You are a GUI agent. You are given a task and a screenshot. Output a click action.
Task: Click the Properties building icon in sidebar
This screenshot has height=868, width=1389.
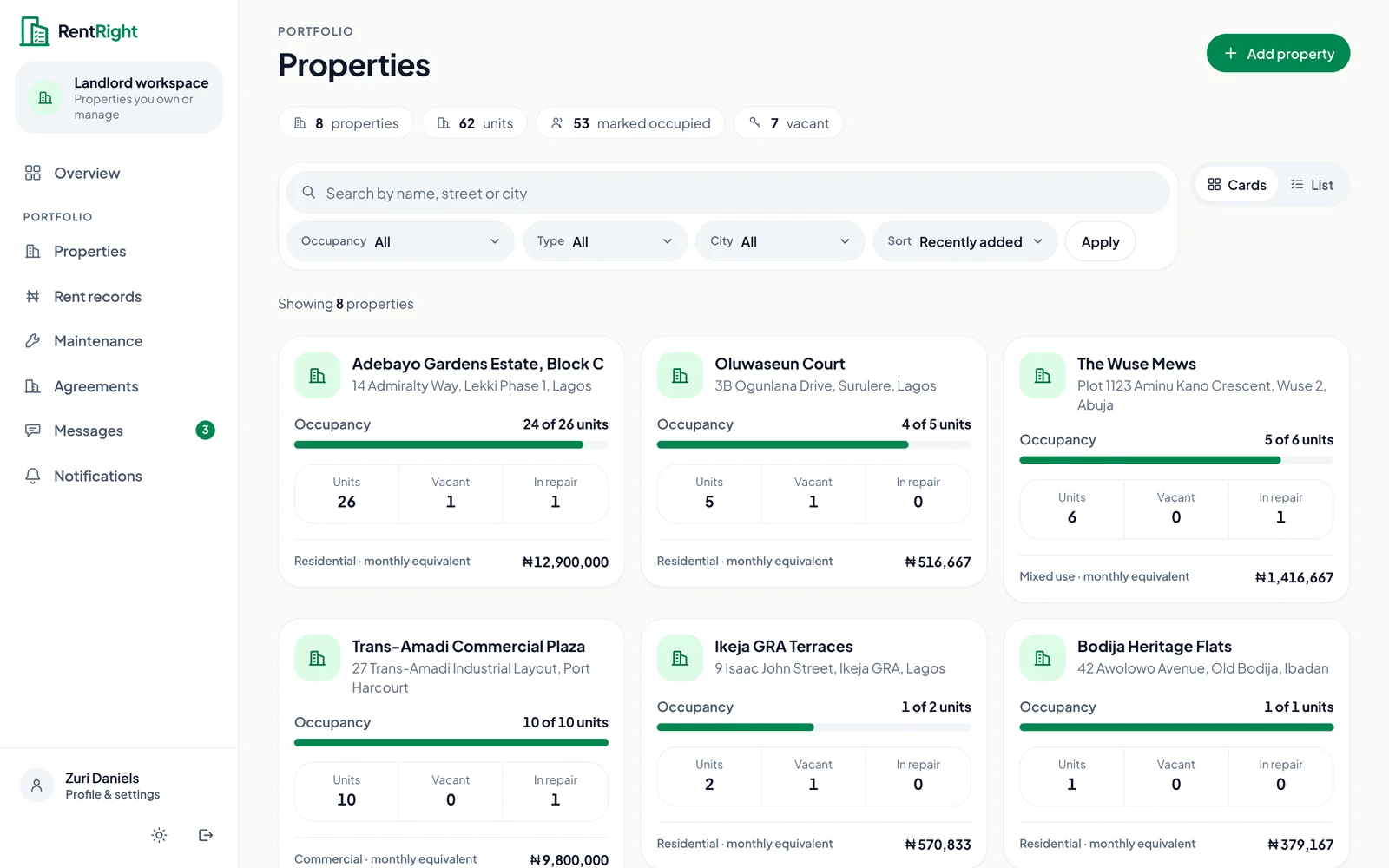33,251
